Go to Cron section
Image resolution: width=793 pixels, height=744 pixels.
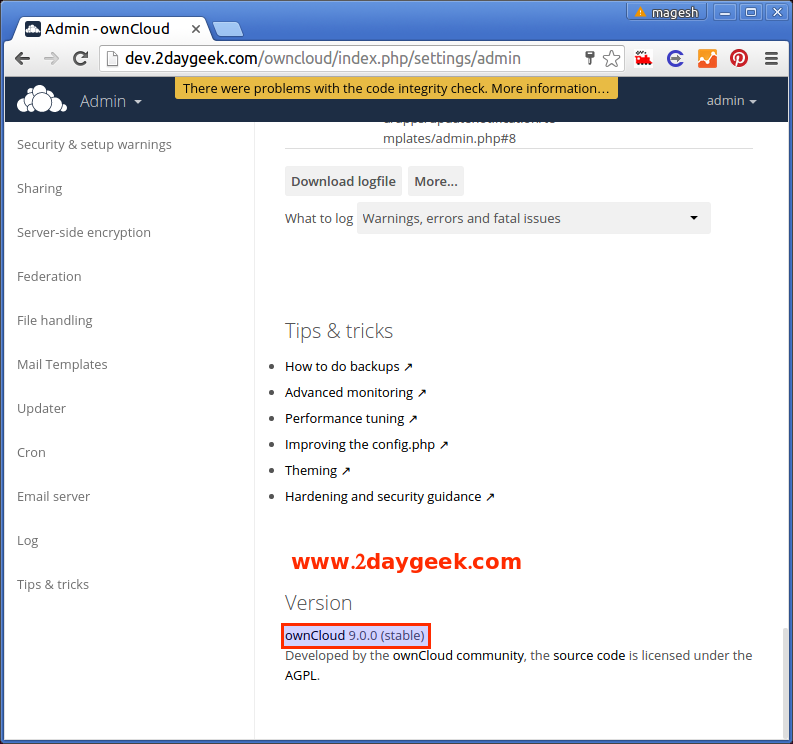(x=31, y=453)
